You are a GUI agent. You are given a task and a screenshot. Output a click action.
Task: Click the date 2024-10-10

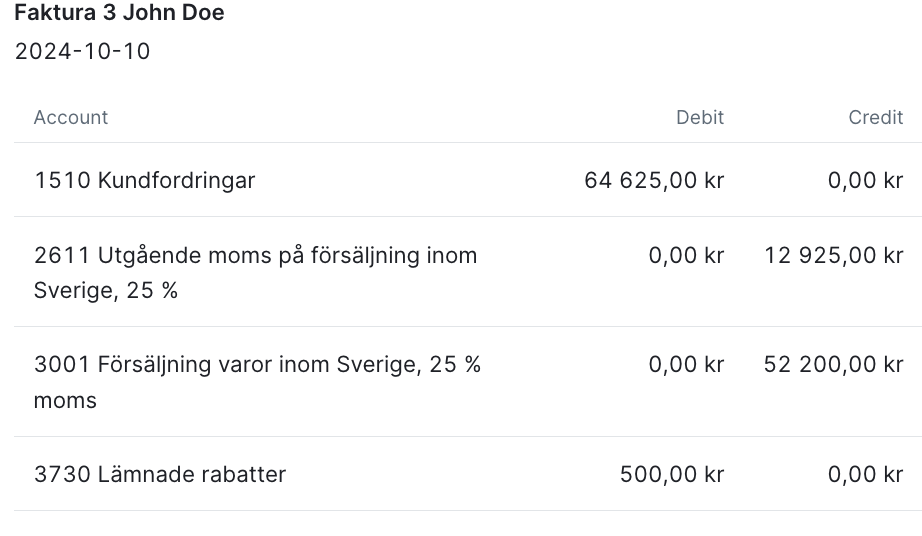pyautogui.click(x=82, y=52)
